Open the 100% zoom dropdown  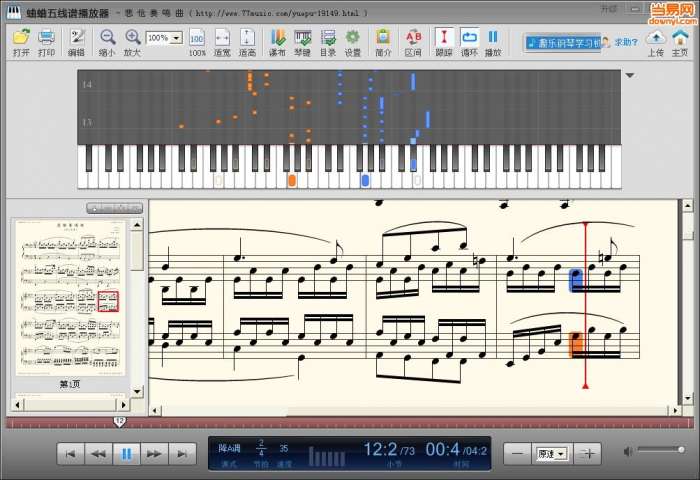pyautogui.click(x=176, y=37)
